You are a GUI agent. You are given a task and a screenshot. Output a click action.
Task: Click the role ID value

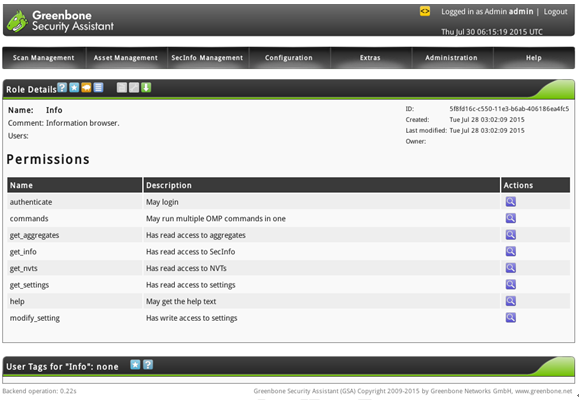coord(509,109)
